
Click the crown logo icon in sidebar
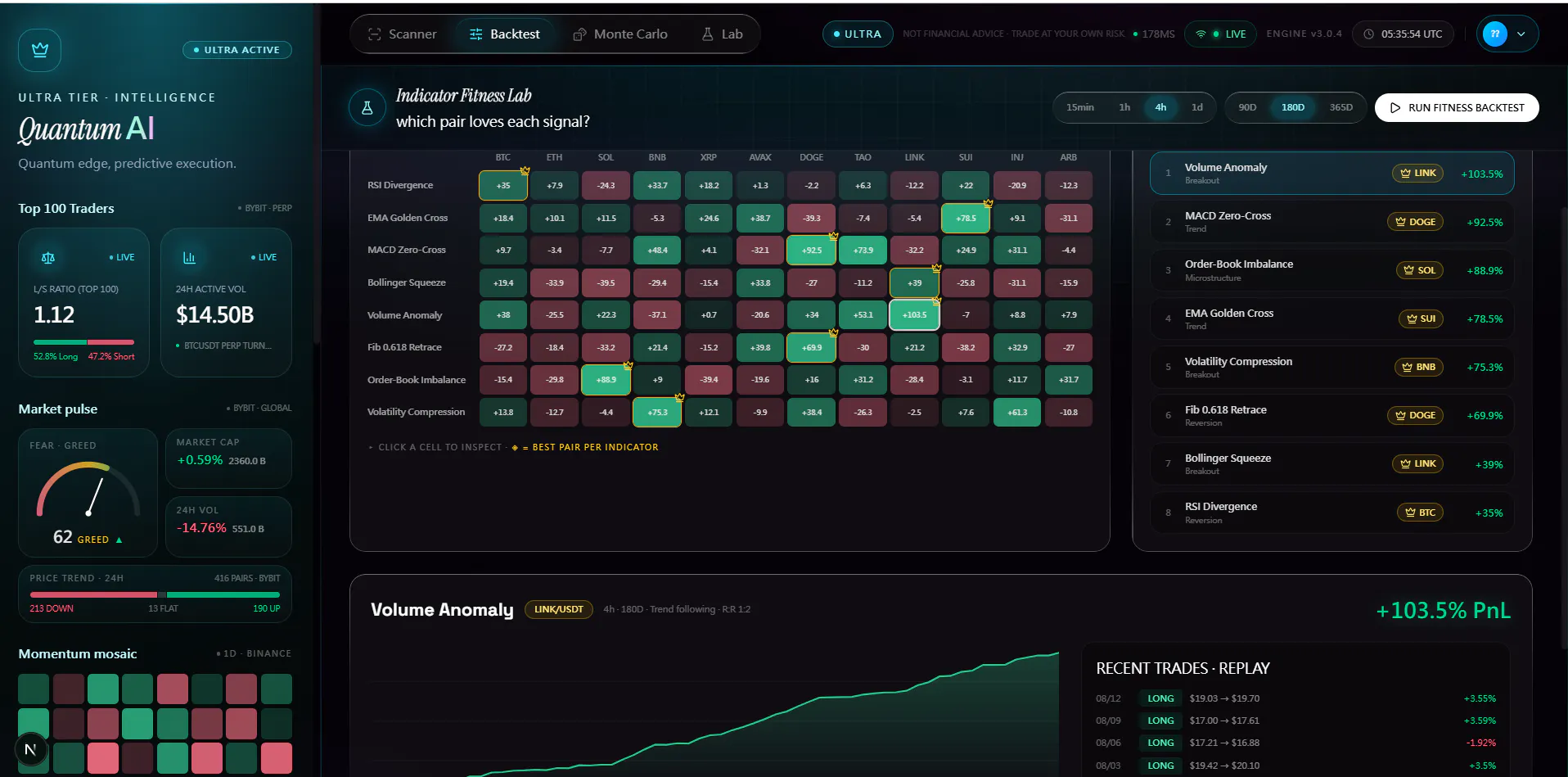point(39,50)
